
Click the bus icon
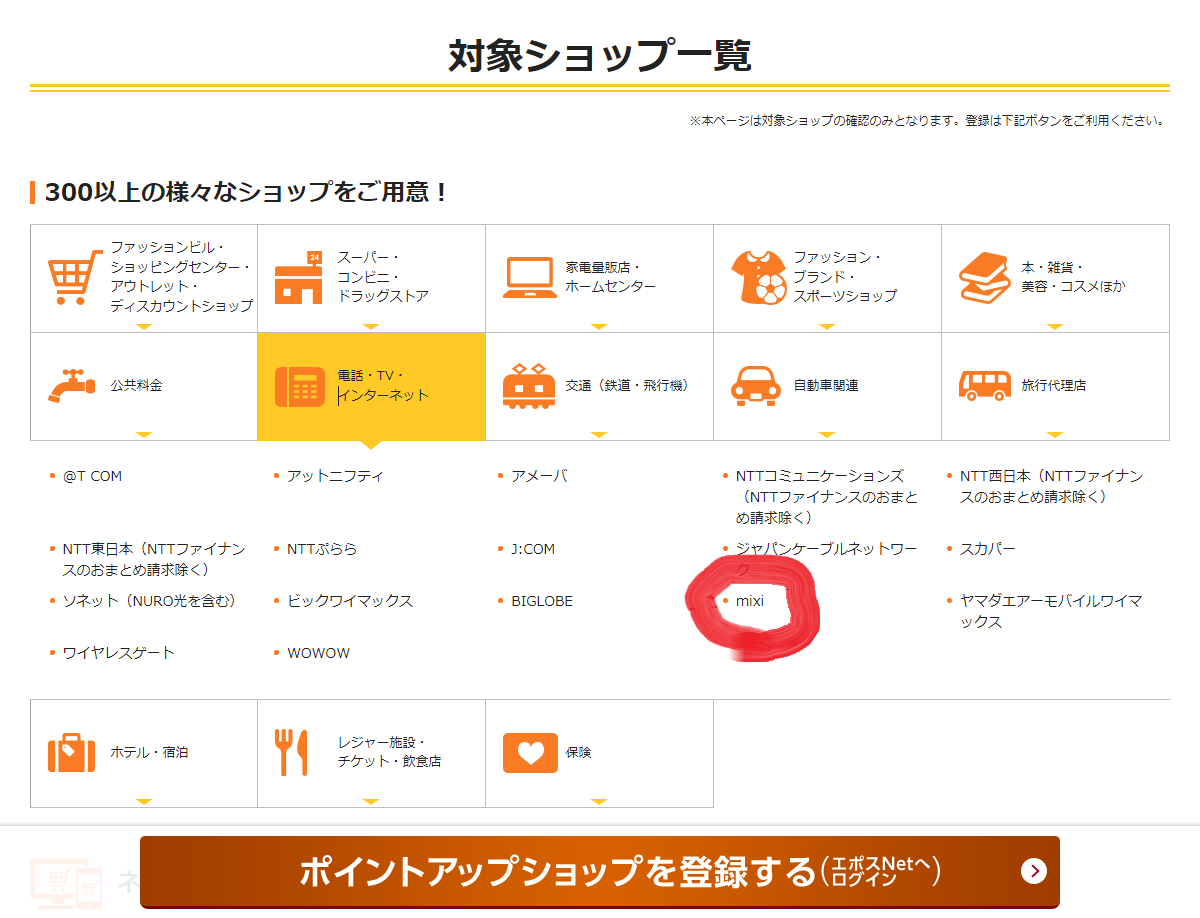click(x=986, y=386)
